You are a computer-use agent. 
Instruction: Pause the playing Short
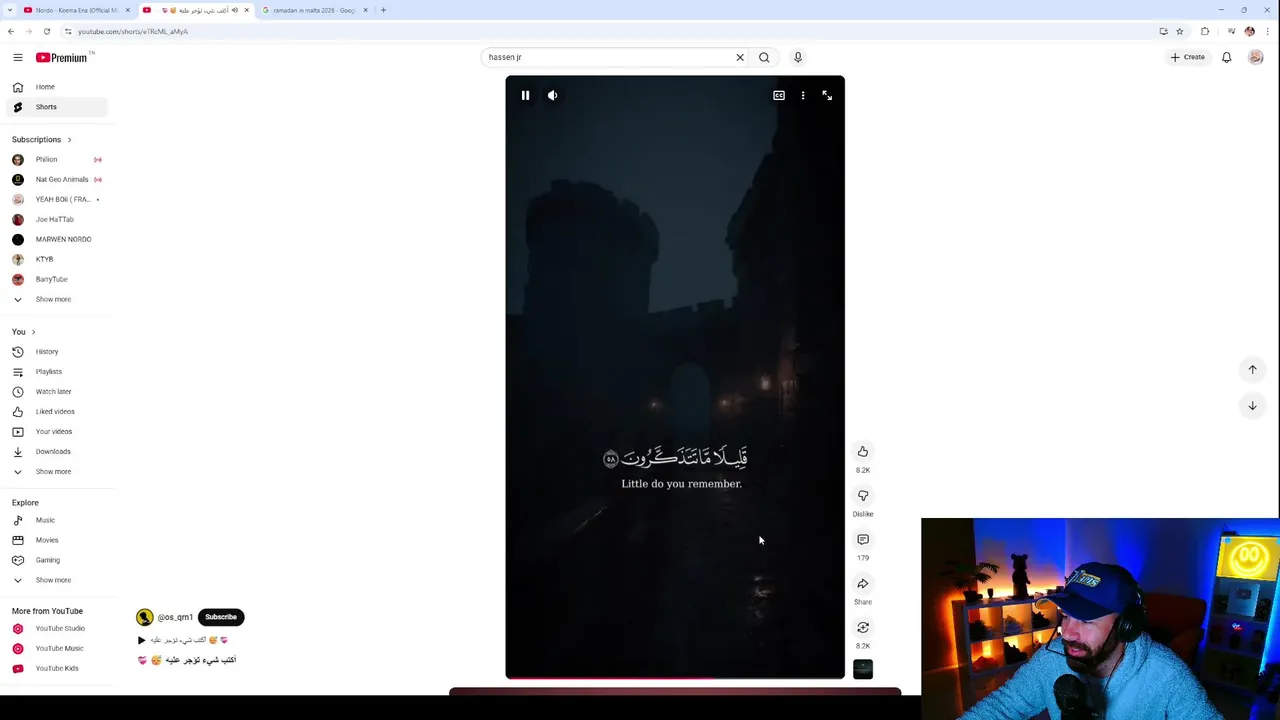pyautogui.click(x=525, y=96)
